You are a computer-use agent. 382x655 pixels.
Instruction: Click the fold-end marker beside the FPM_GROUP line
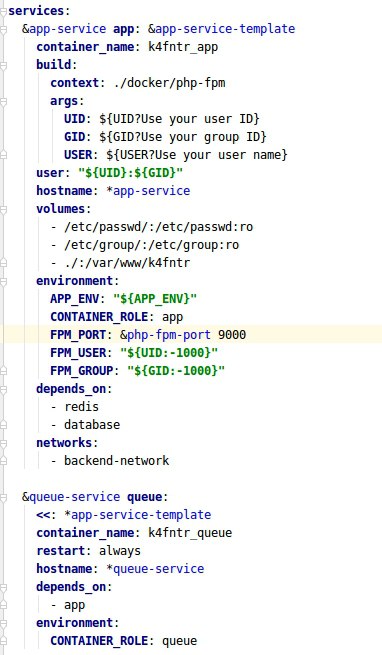(x=3, y=371)
